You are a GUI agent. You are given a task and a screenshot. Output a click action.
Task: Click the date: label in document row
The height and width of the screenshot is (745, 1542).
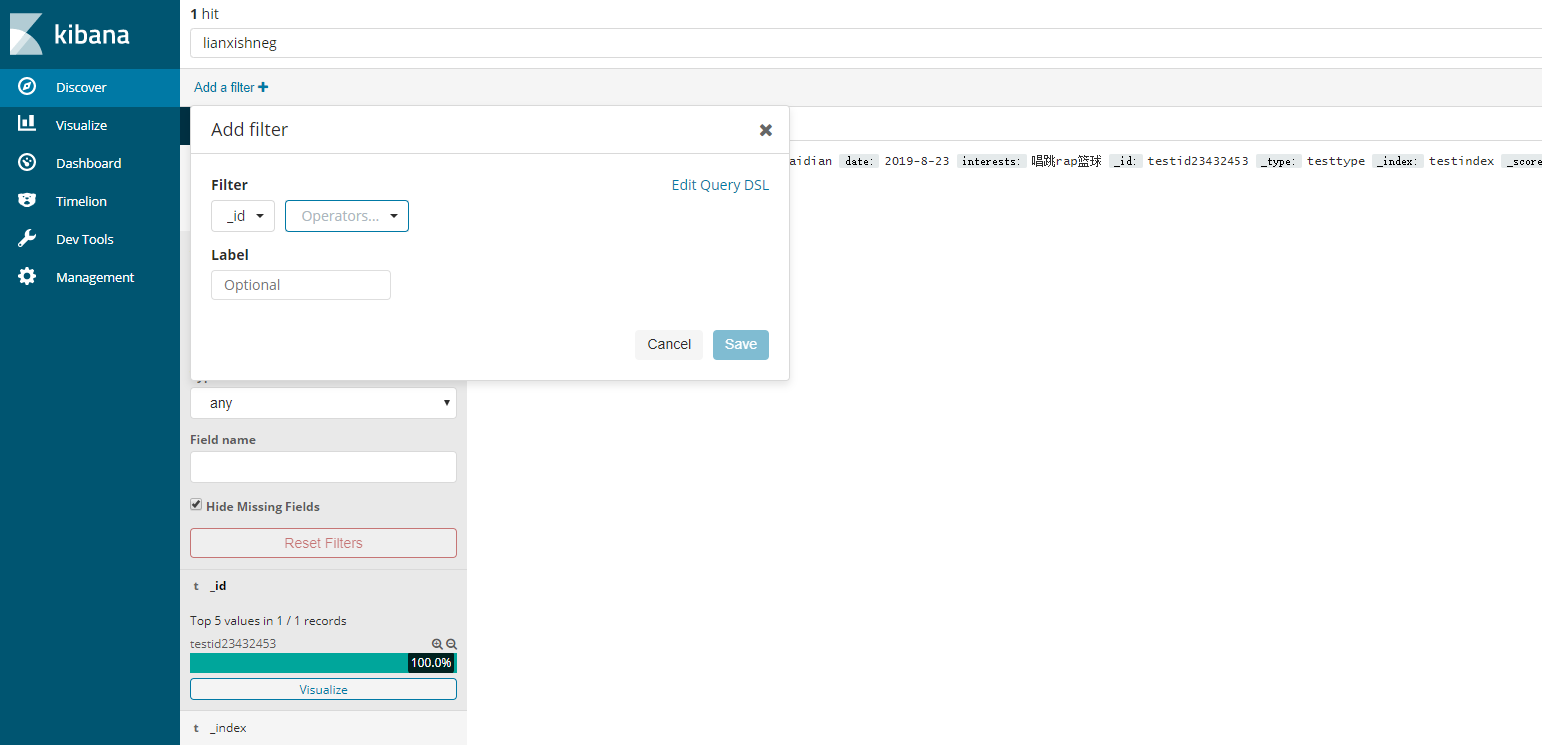pyautogui.click(x=859, y=161)
